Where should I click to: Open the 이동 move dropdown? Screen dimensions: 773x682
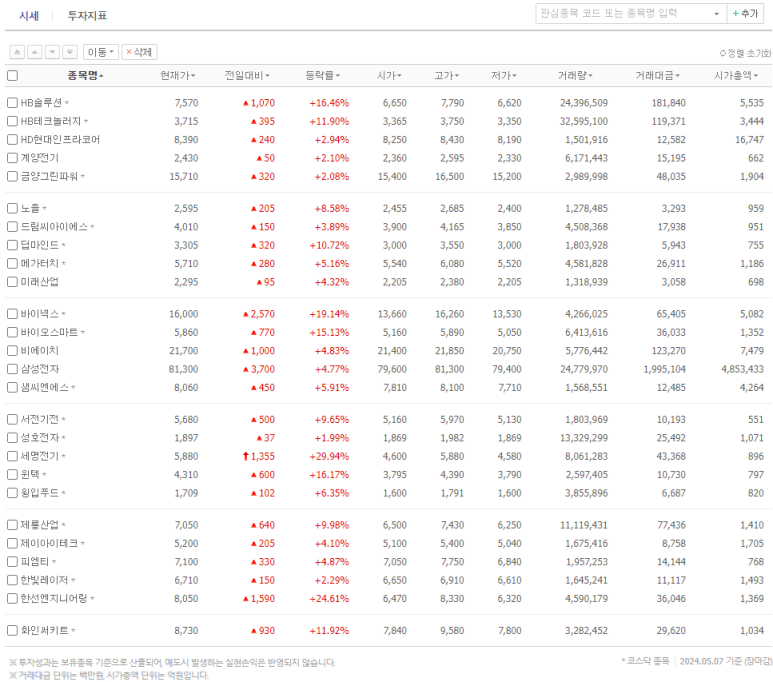pos(101,52)
